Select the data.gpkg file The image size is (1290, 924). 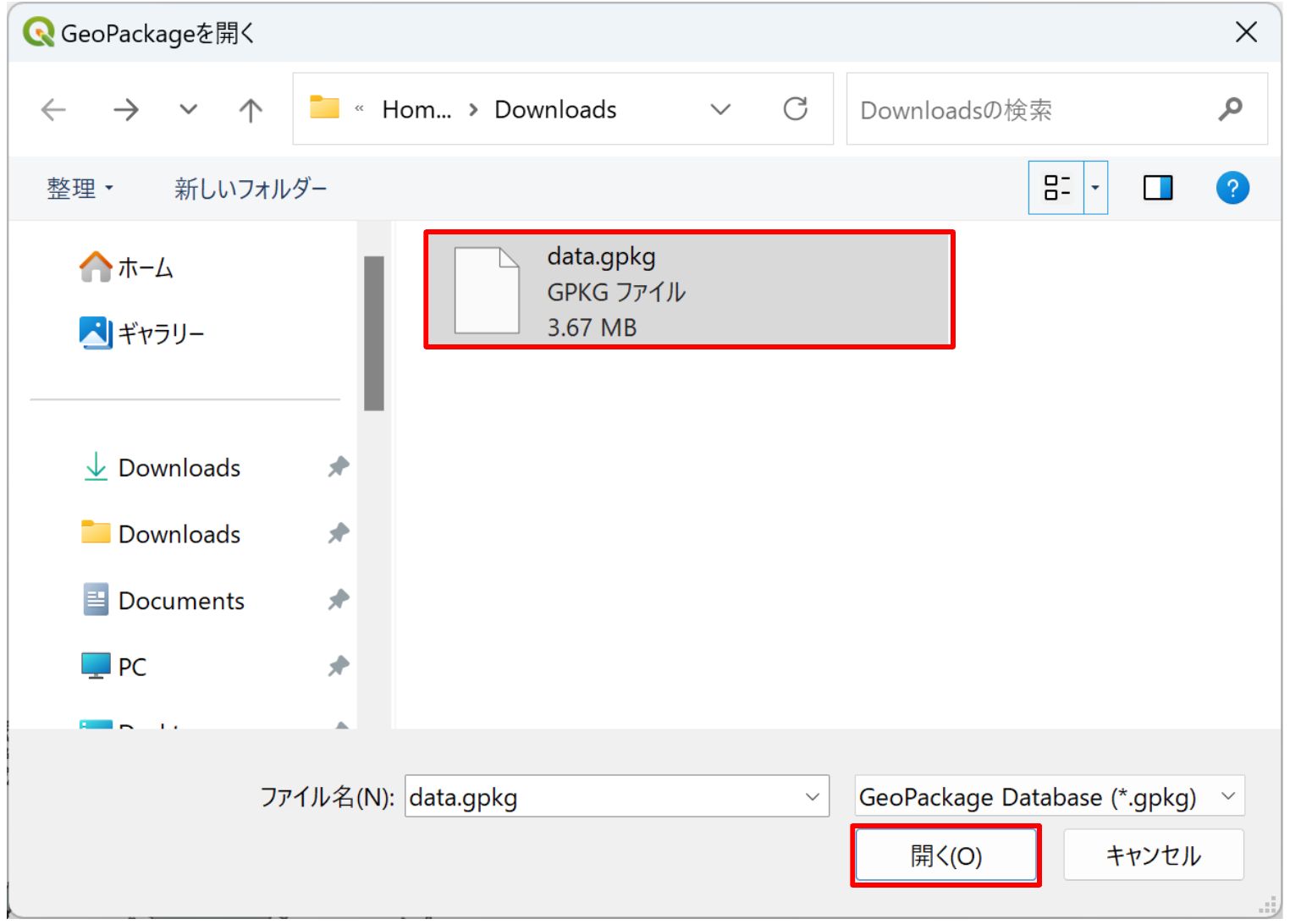click(689, 290)
